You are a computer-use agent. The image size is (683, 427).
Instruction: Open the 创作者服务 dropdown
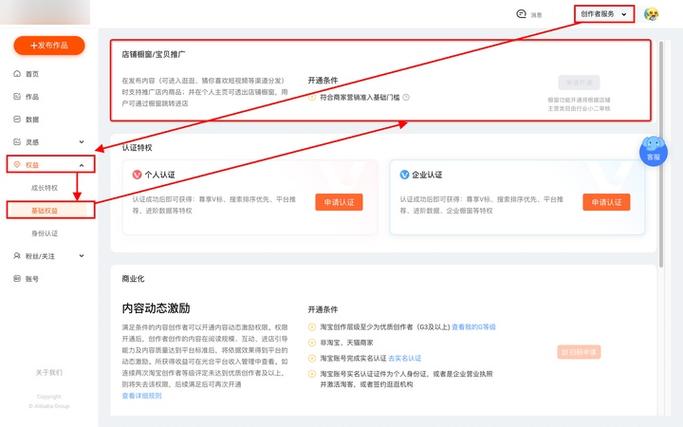pos(604,14)
